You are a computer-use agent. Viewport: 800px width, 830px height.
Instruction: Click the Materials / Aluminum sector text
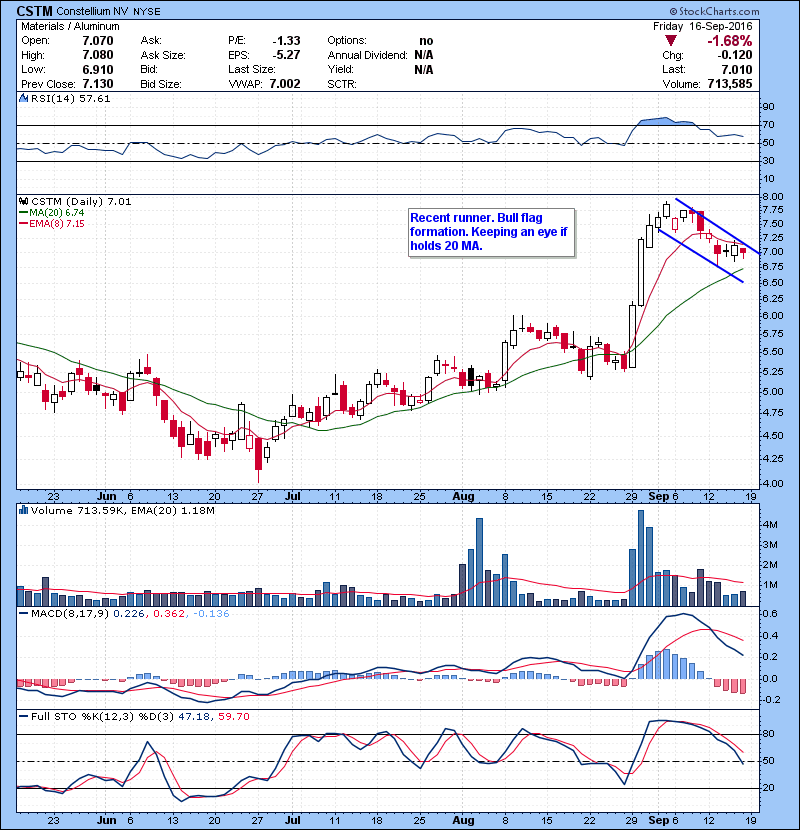tap(70, 26)
